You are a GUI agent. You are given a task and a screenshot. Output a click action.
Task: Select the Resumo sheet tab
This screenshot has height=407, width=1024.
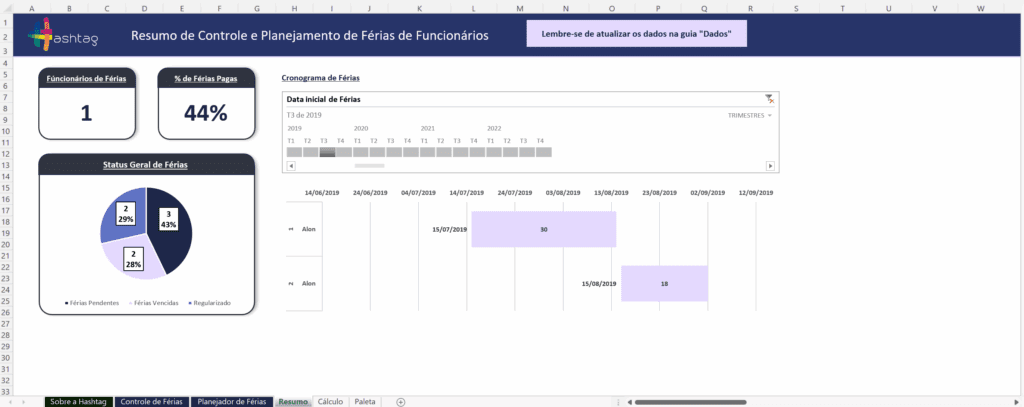(x=293, y=402)
